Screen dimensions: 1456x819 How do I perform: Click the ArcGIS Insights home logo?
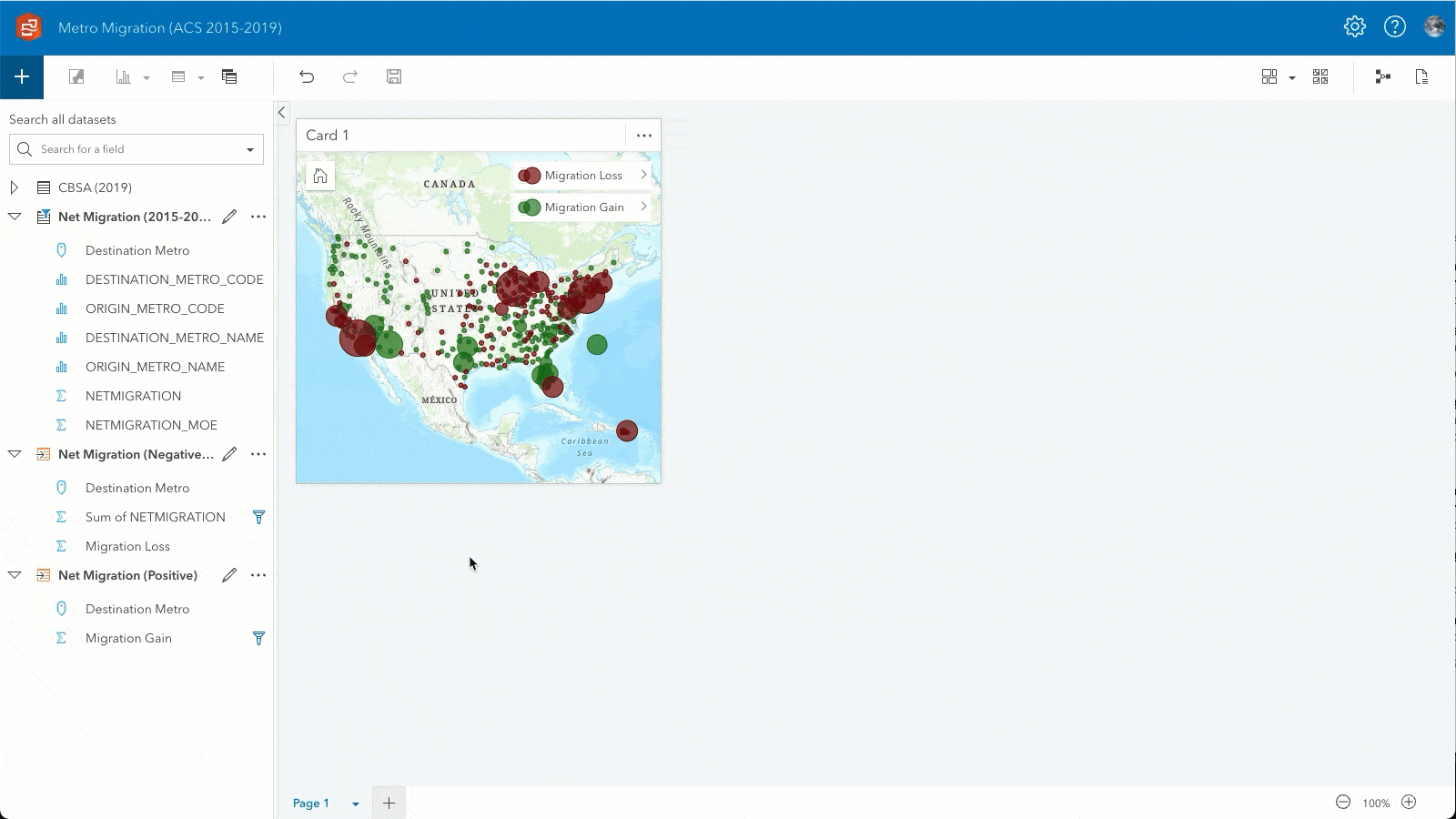click(x=28, y=27)
